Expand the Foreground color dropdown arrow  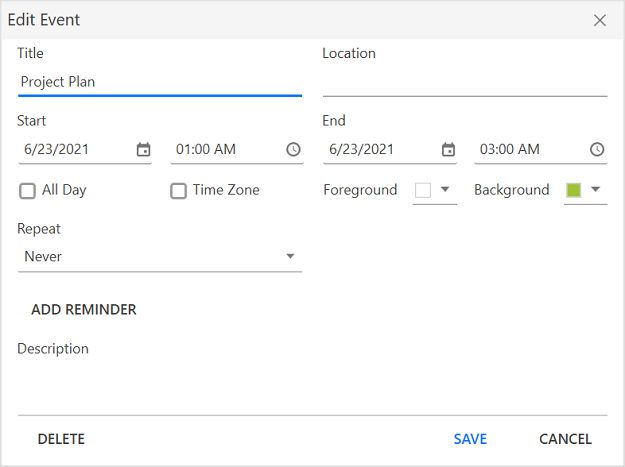point(445,190)
